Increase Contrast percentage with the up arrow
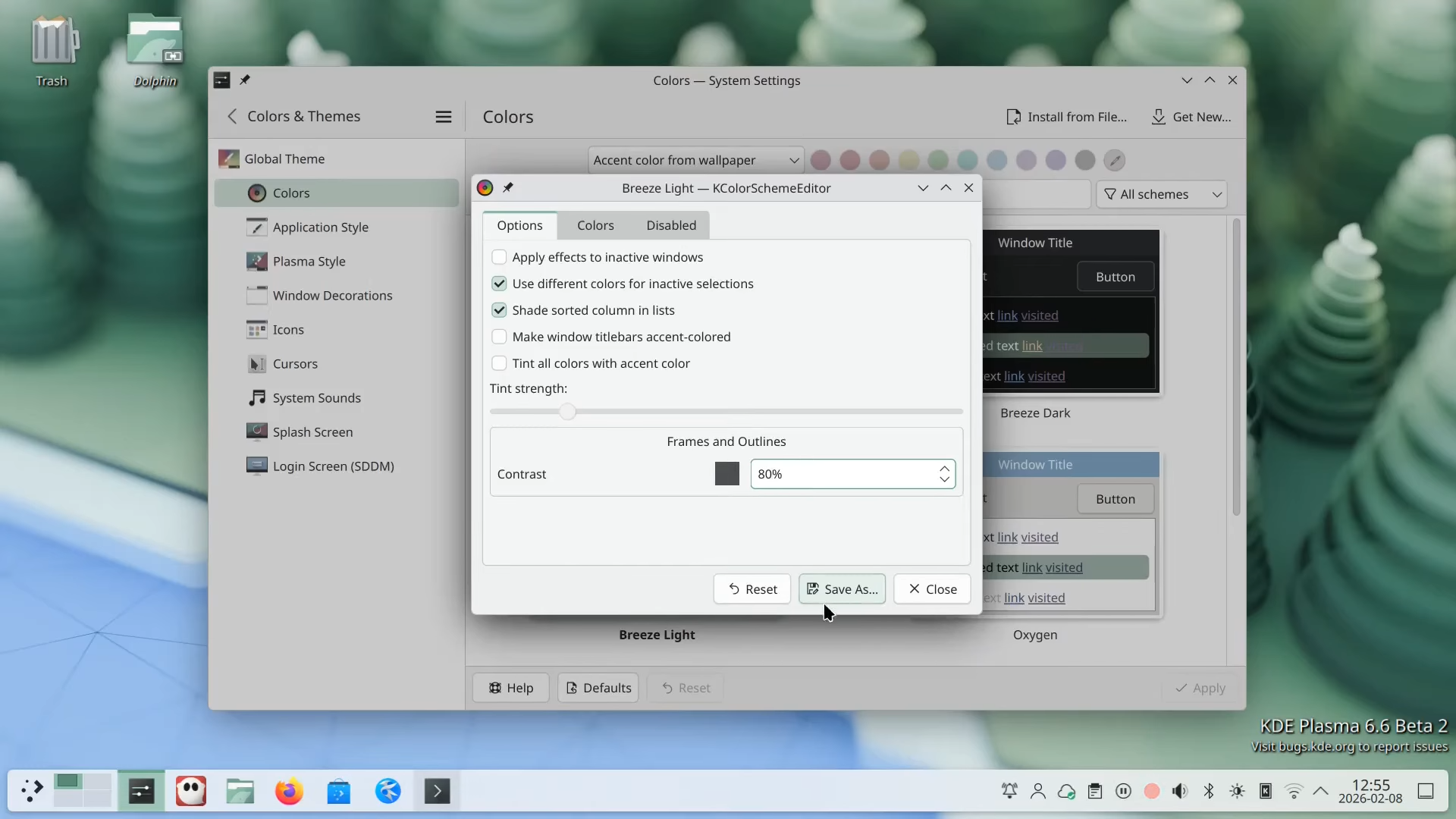Image resolution: width=1456 pixels, height=819 pixels. (x=944, y=469)
